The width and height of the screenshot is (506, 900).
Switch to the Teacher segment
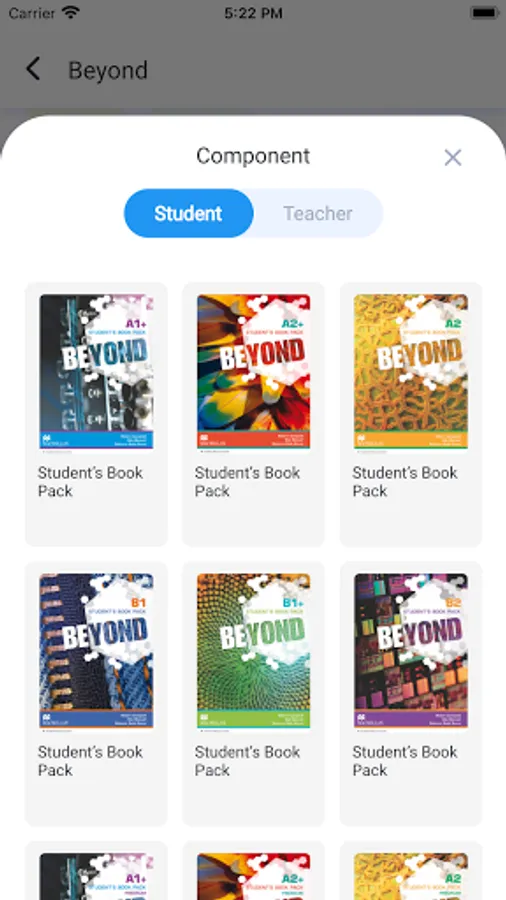(x=318, y=213)
